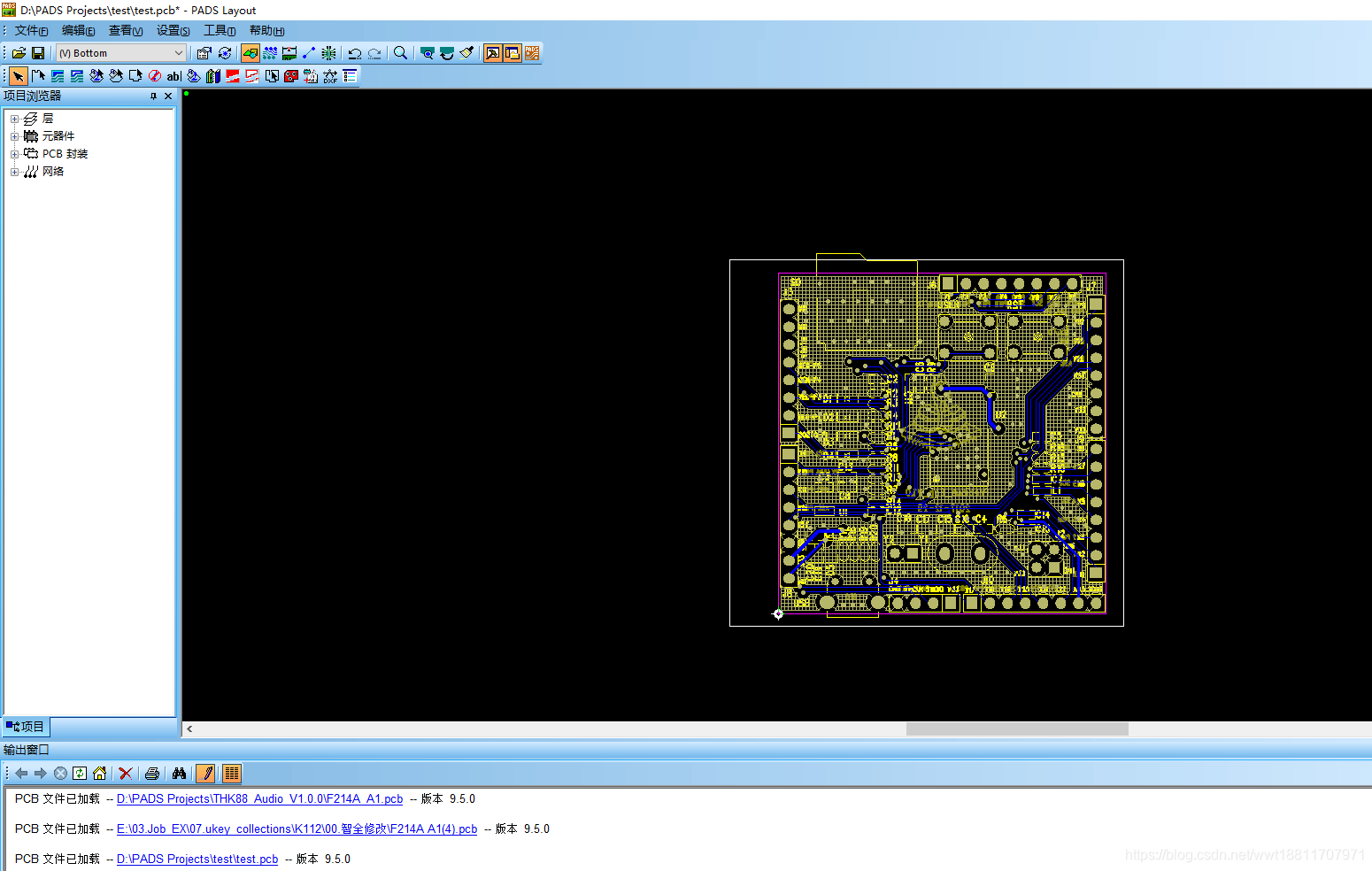The image size is (1372, 871).
Task: Save the design with the floppy disk icon
Action: [38, 53]
